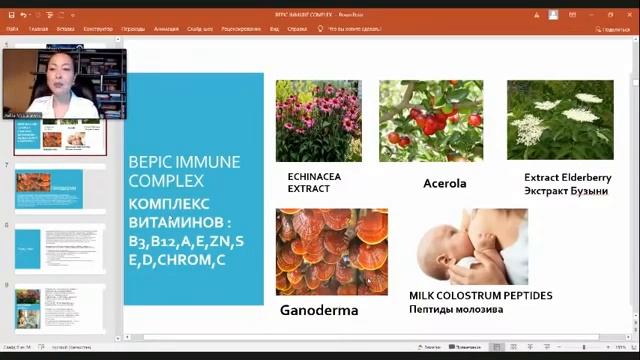Click the zoom slider handle in status bar

click(x=584, y=347)
